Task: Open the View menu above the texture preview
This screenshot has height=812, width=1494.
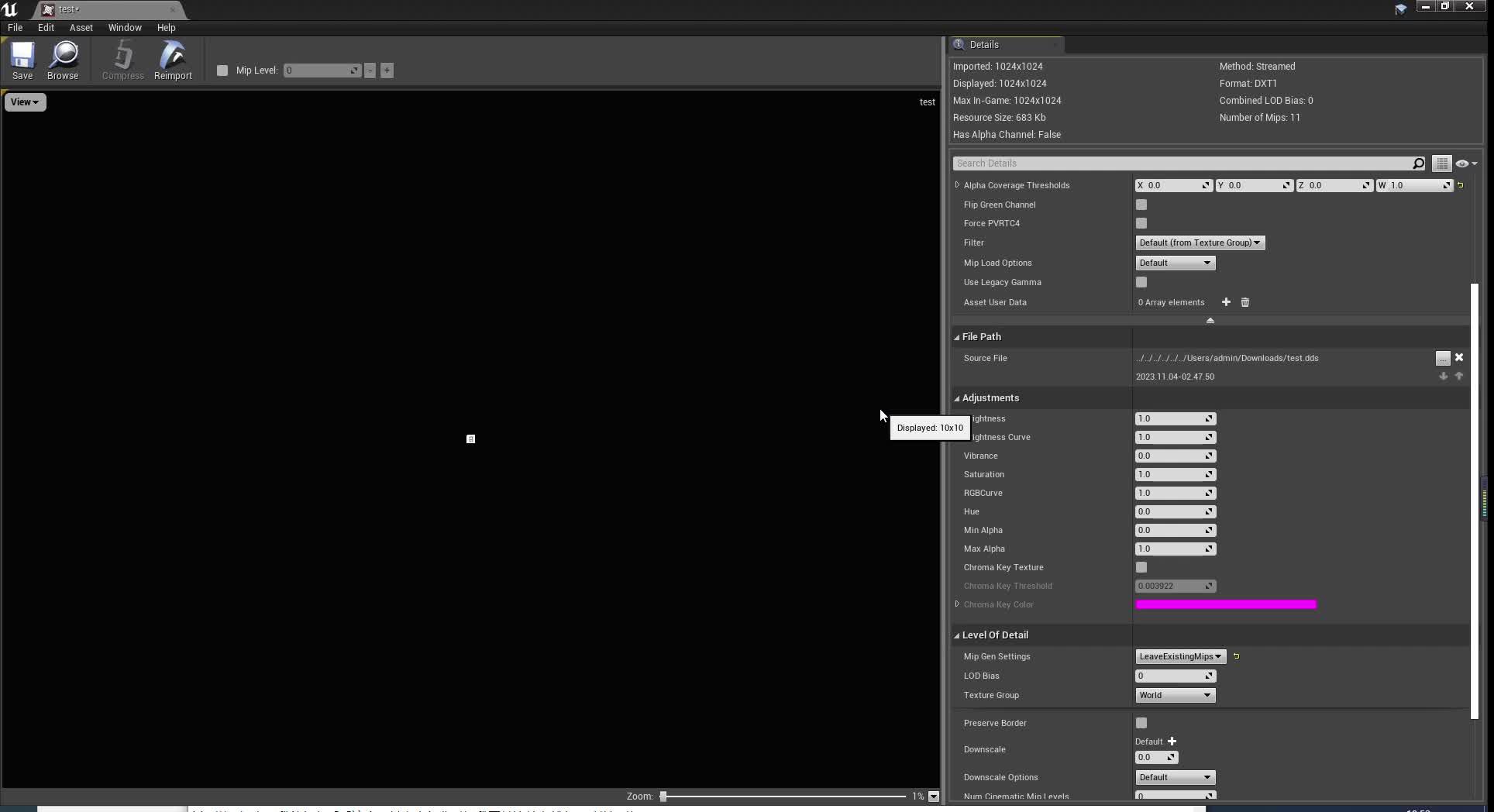Action: tap(25, 101)
